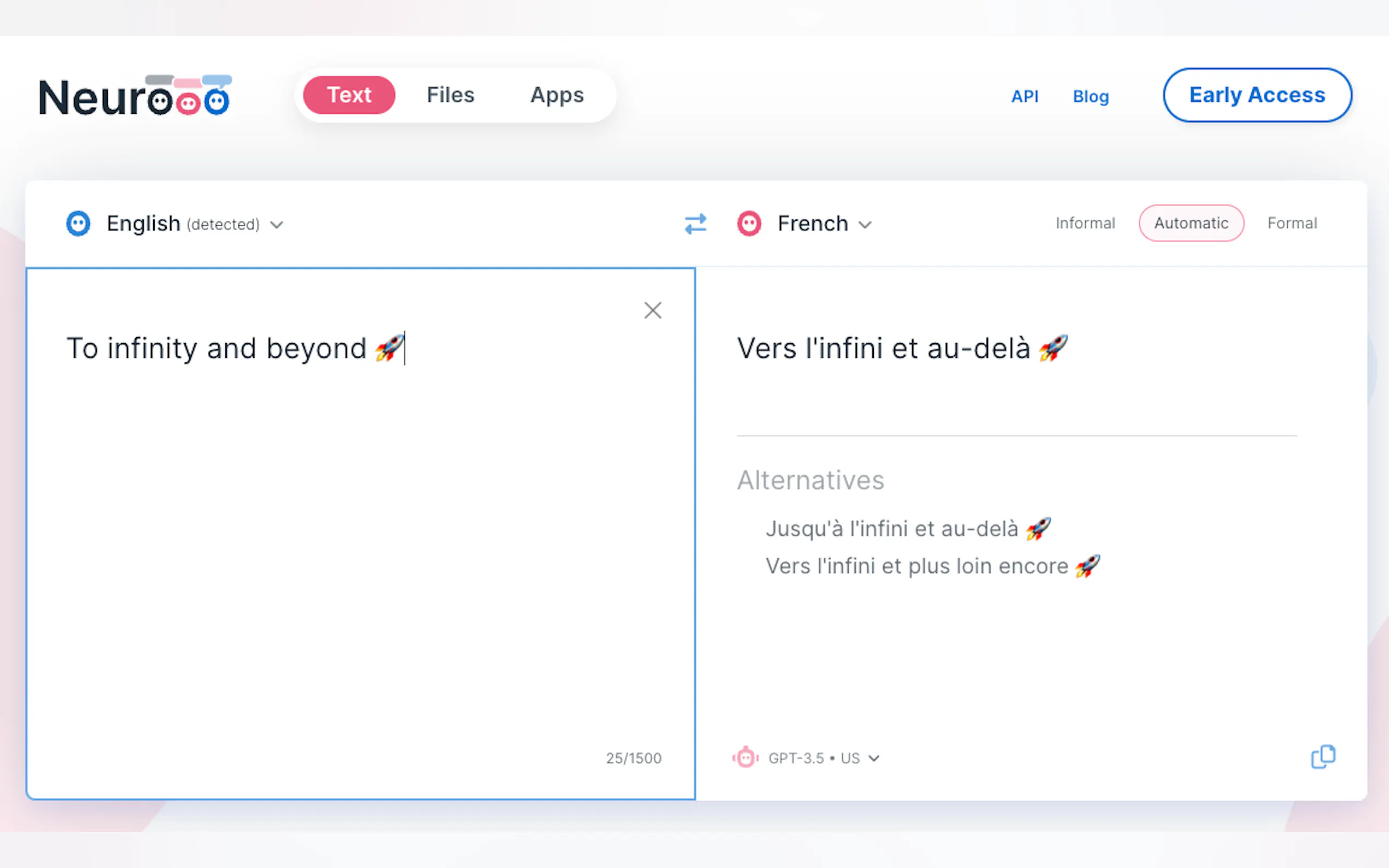Select the Text tab

click(x=349, y=95)
